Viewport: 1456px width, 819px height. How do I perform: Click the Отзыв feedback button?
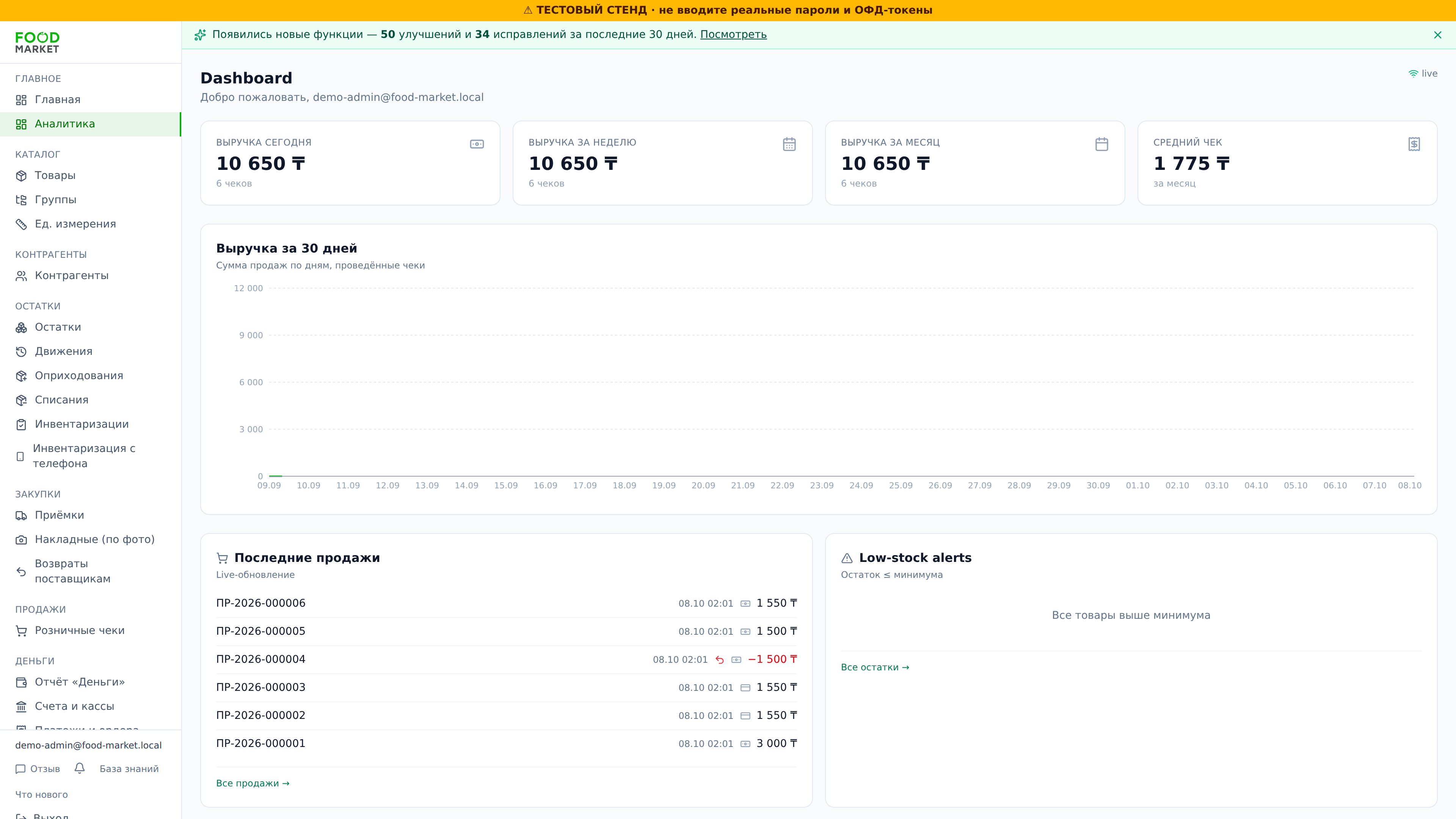pos(37,769)
